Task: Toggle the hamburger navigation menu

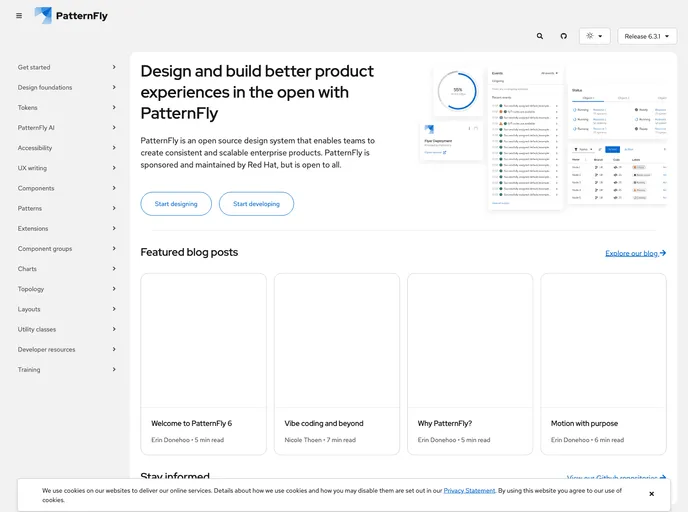Action: (19, 16)
